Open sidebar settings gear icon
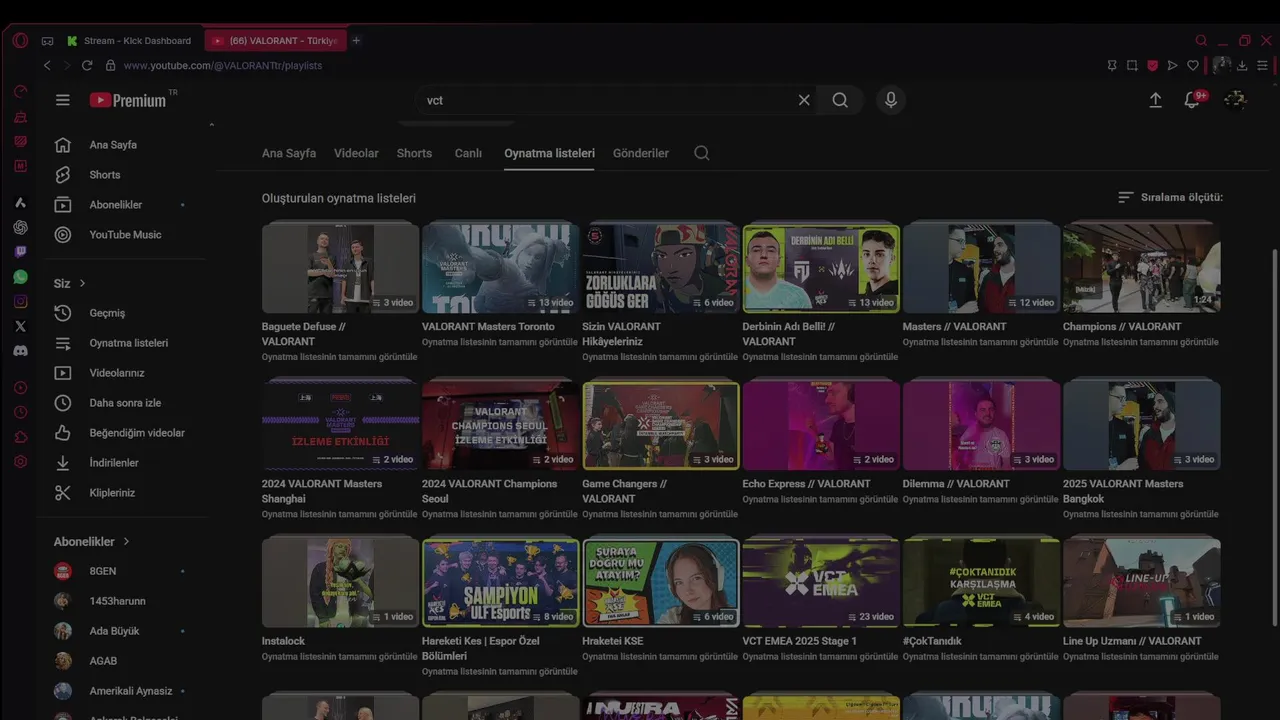The height and width of the screenshot is (720, 1280). (x=20, y=462)
